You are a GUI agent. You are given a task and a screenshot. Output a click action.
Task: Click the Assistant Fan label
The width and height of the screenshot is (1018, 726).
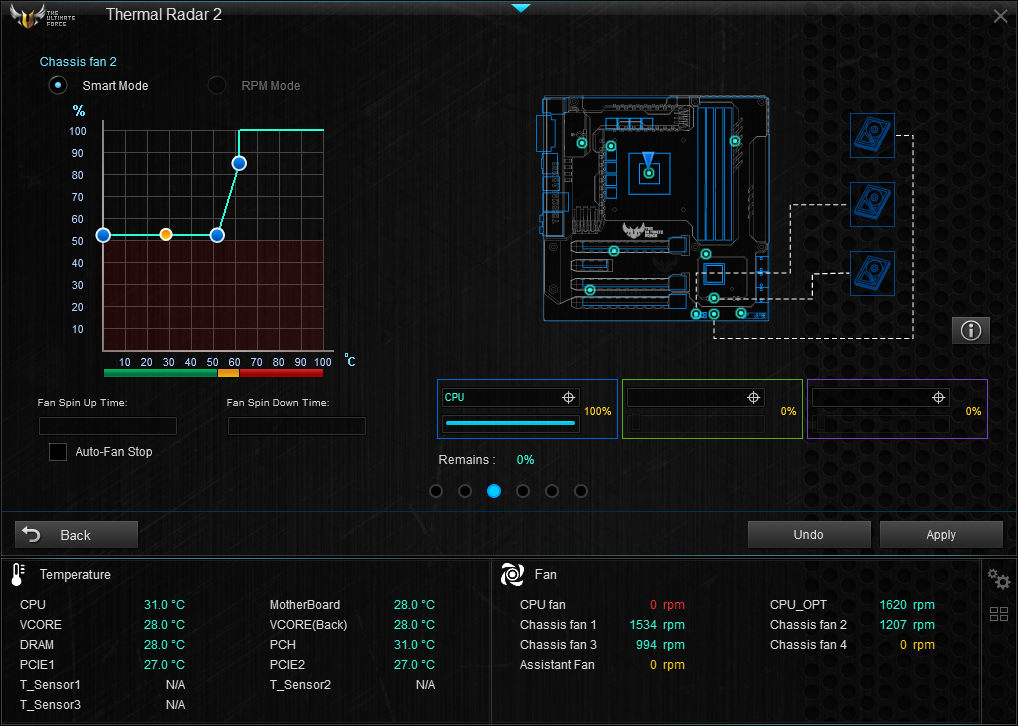tap(557, 665)
